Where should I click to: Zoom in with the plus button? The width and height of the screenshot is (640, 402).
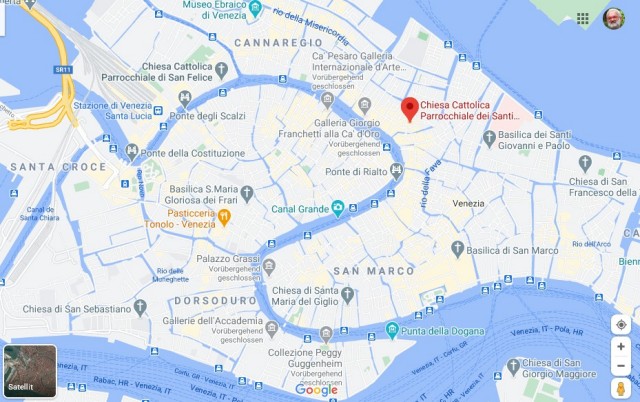(621, 346)
